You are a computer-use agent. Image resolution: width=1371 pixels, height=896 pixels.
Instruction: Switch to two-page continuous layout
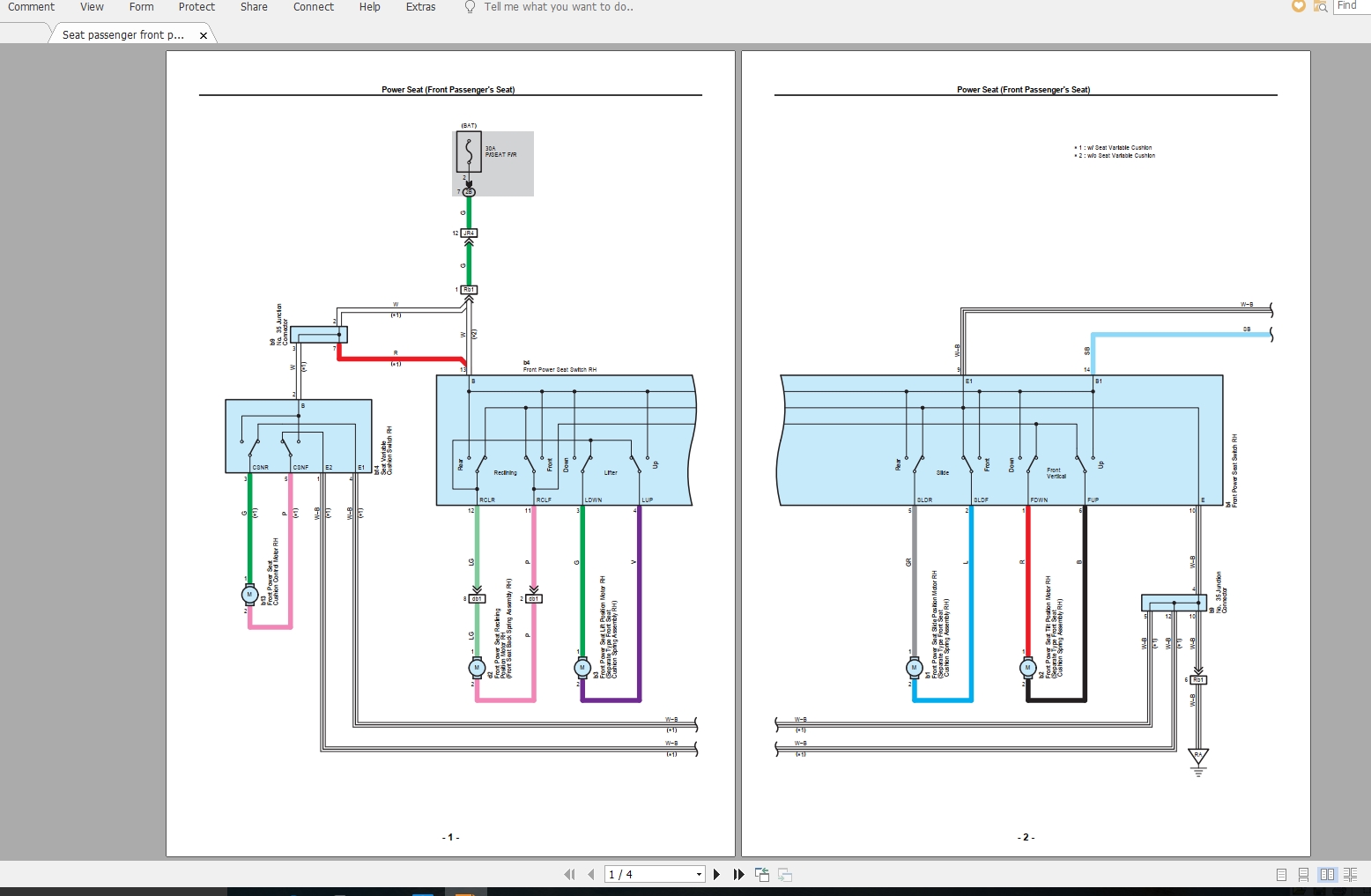[1349, 874]
